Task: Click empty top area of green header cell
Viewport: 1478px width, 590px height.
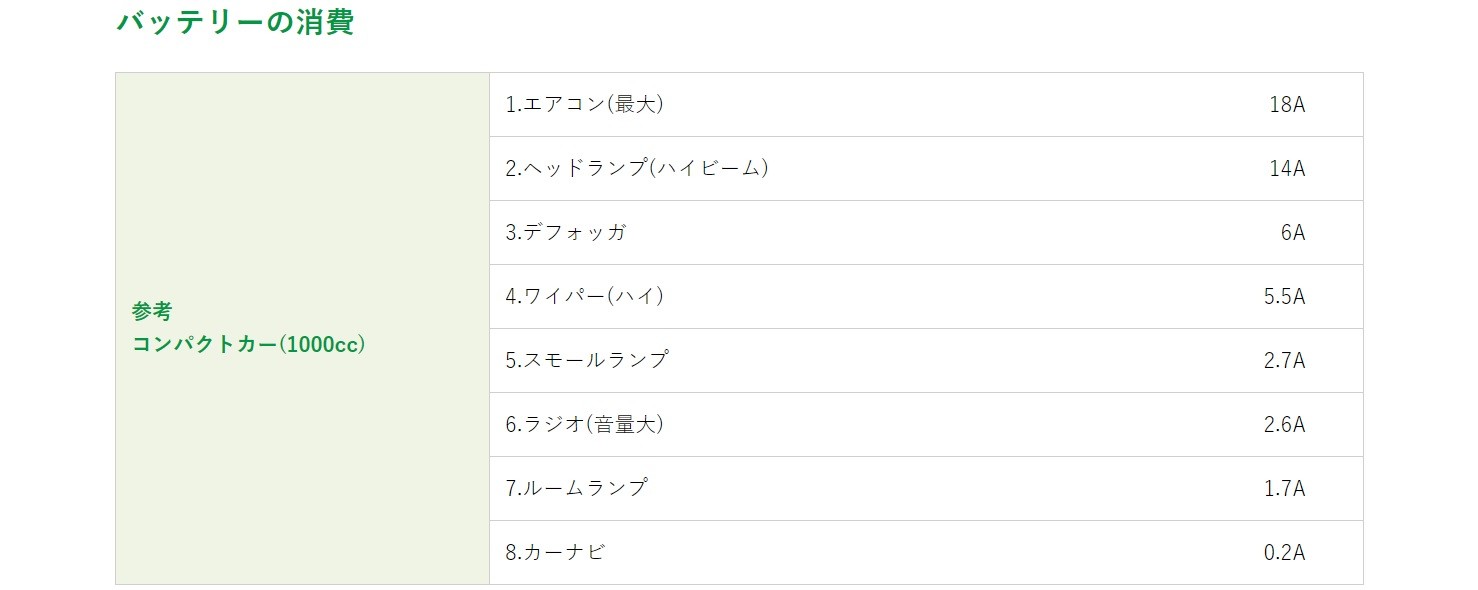Action: coord(302,150)
